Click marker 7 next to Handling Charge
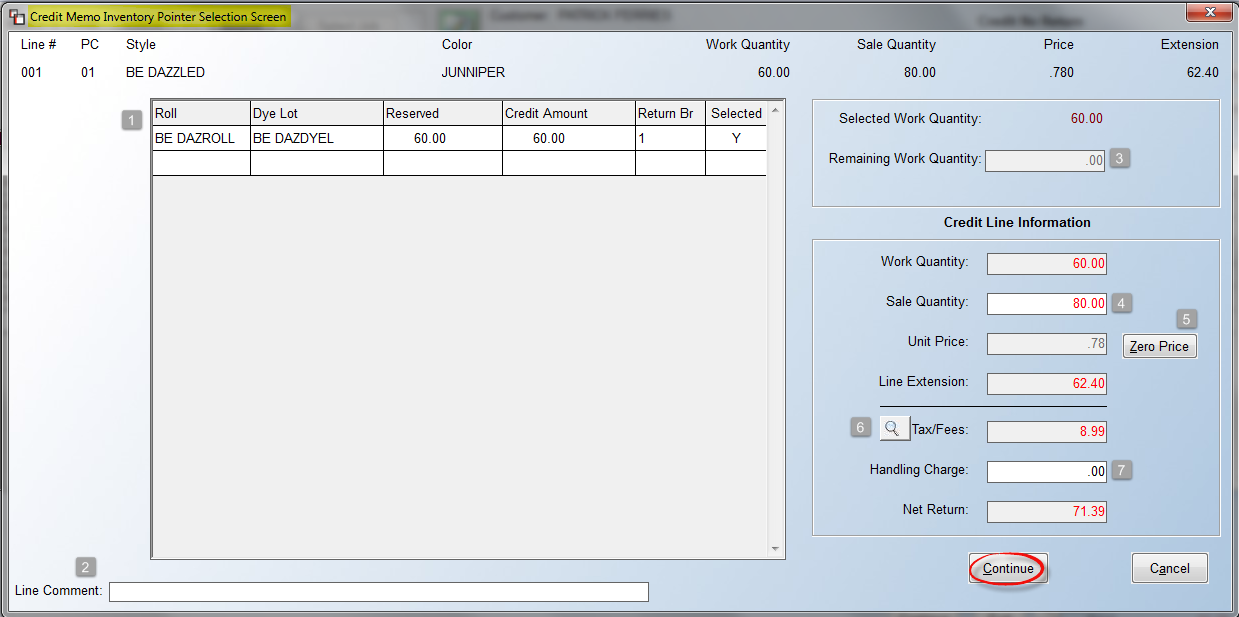Screen dimensions: 1239x617 click(1121, 470)
